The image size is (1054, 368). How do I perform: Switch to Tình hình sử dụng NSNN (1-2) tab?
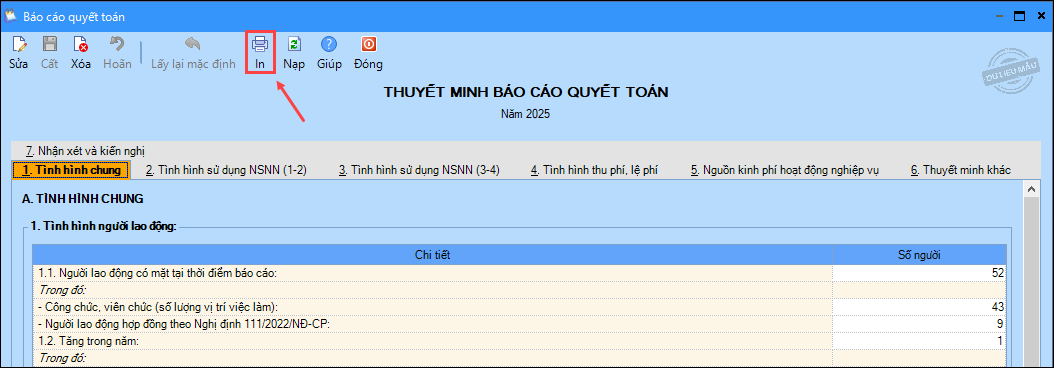click(227, 170)
